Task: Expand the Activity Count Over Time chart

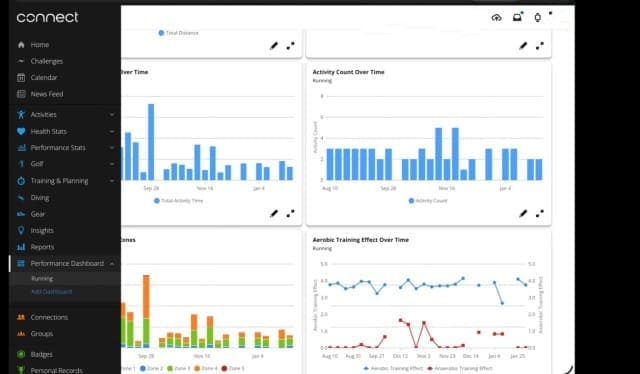Action: point(540,214)
